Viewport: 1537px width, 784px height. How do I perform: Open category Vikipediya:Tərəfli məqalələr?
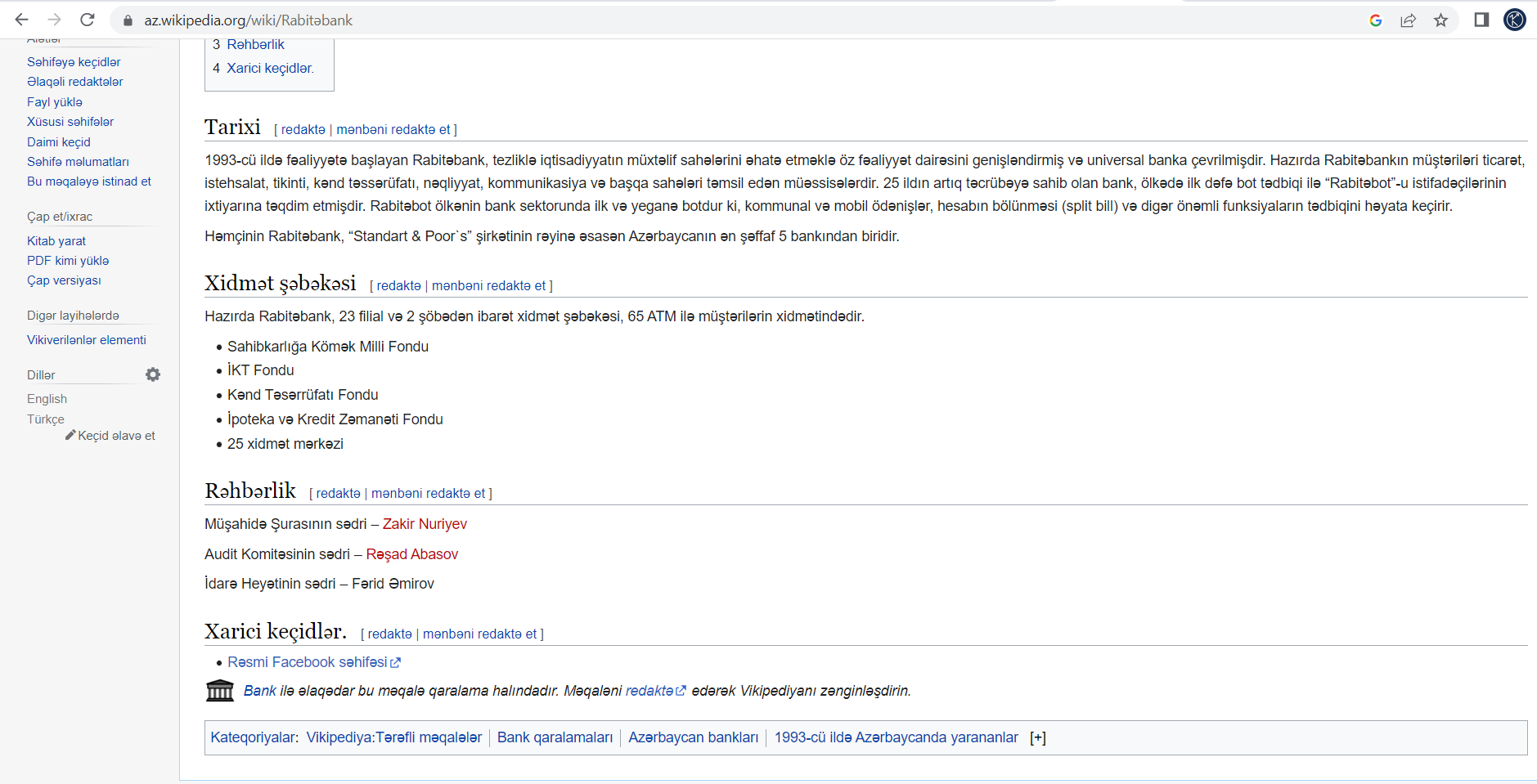pyautogui.click(x=394, y=737)
